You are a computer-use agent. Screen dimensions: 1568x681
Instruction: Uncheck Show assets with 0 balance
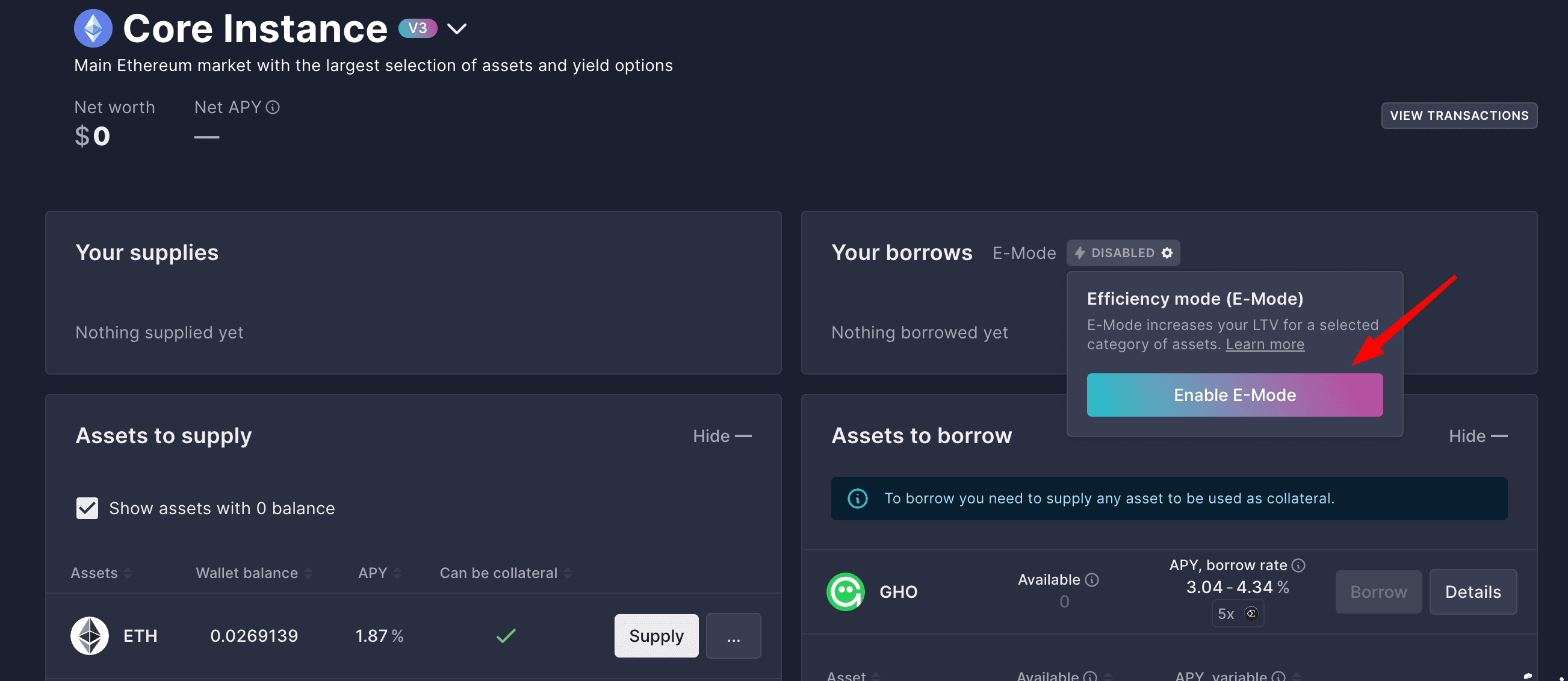pos(87,508)
